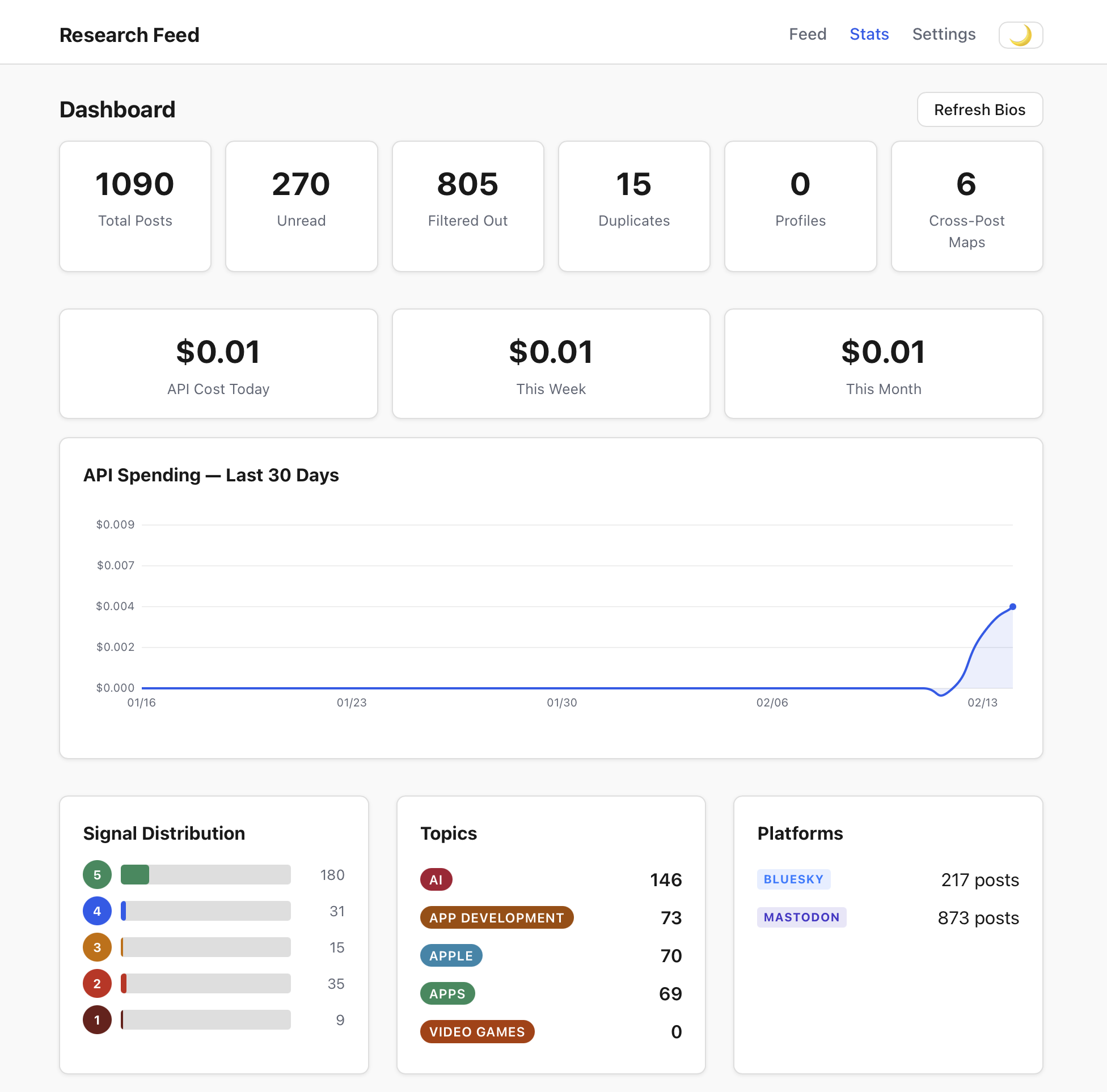Click the green signal 5 circle
This screenshot has width=1107, height=1092.
[x=97, y=874]
